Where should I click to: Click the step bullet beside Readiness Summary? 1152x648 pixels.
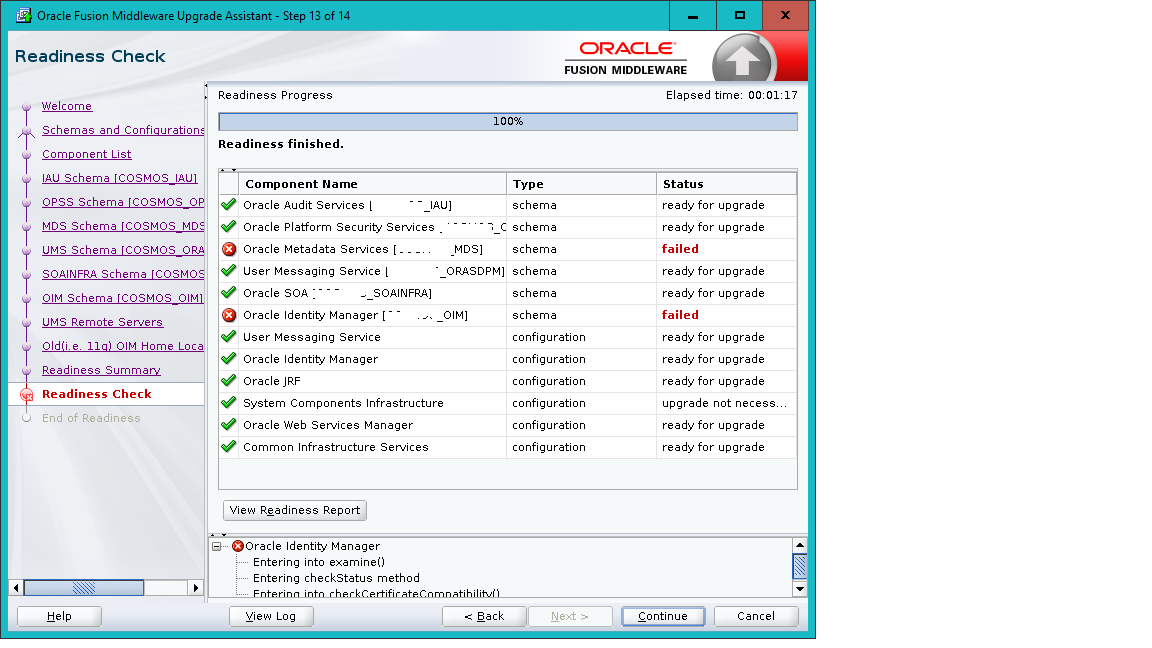coord(26,370)
